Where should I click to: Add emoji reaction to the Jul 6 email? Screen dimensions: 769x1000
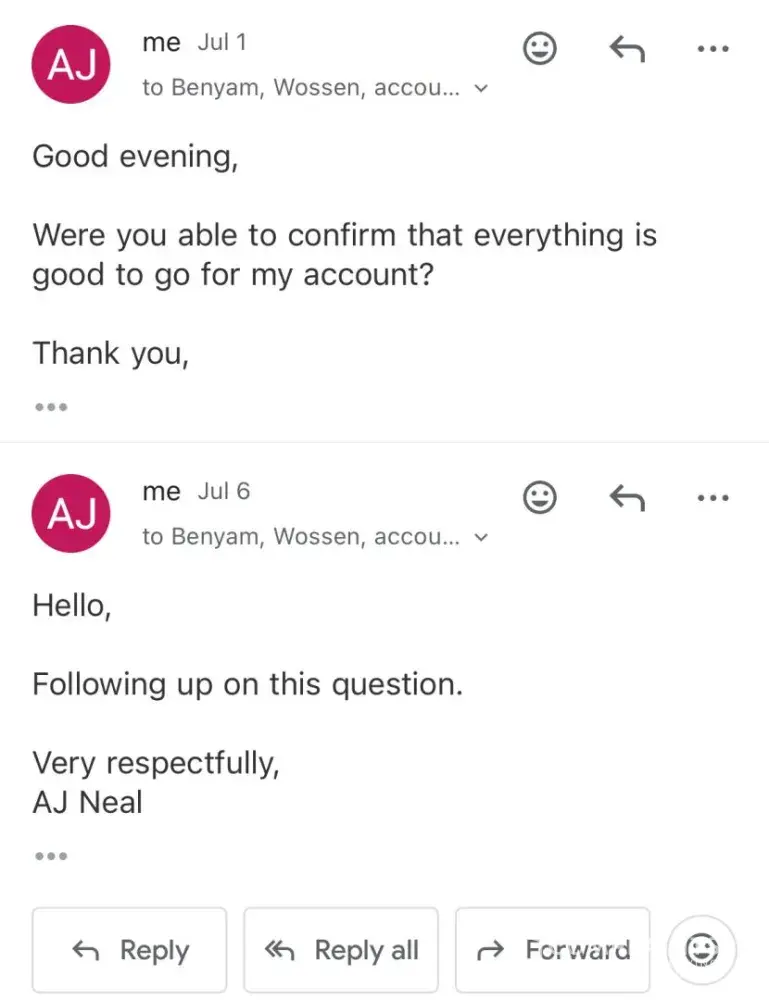(539, 497)
